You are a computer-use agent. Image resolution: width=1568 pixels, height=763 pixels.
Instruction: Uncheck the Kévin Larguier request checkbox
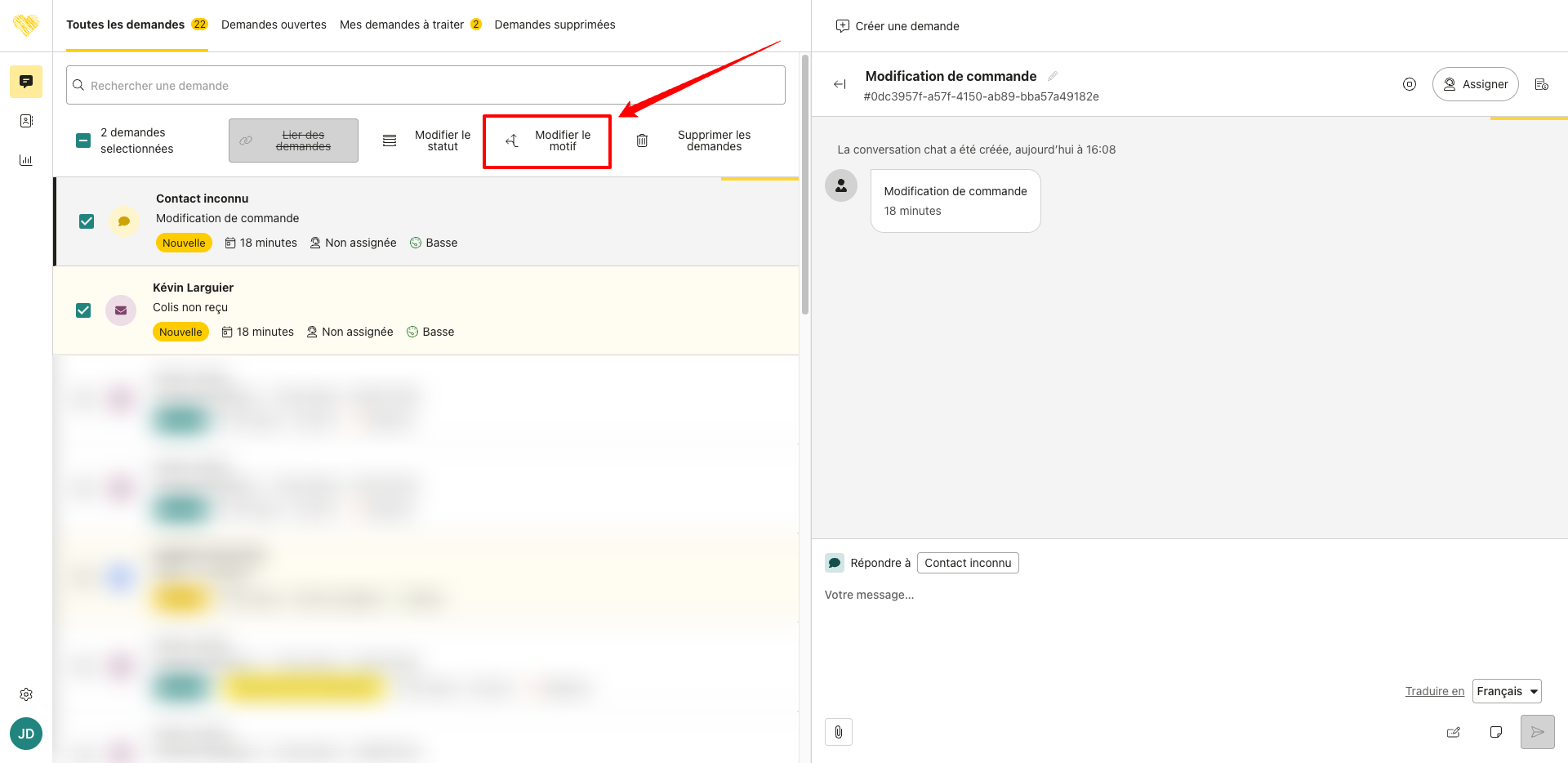click(83, 310)
